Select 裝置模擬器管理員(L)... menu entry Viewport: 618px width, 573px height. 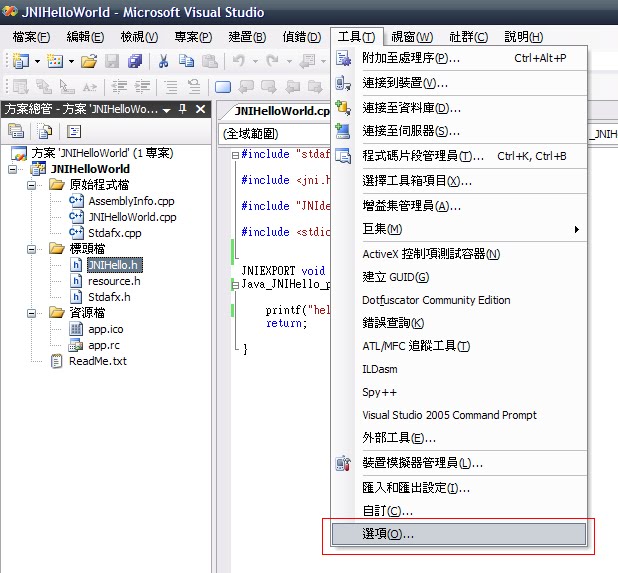(x=459, y=463)
